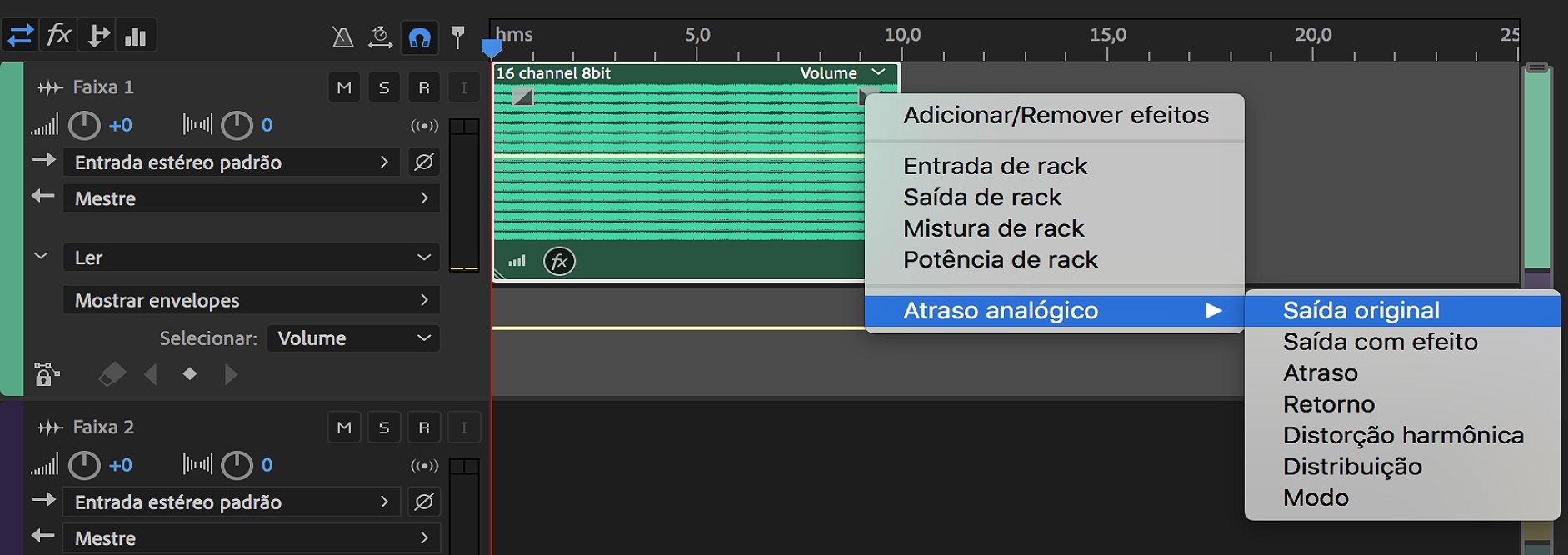The height and width of the screenshot is (555, 1568).
Task: Toggle Faixa 2 monitor input (I) button
Action: point(464,427)
